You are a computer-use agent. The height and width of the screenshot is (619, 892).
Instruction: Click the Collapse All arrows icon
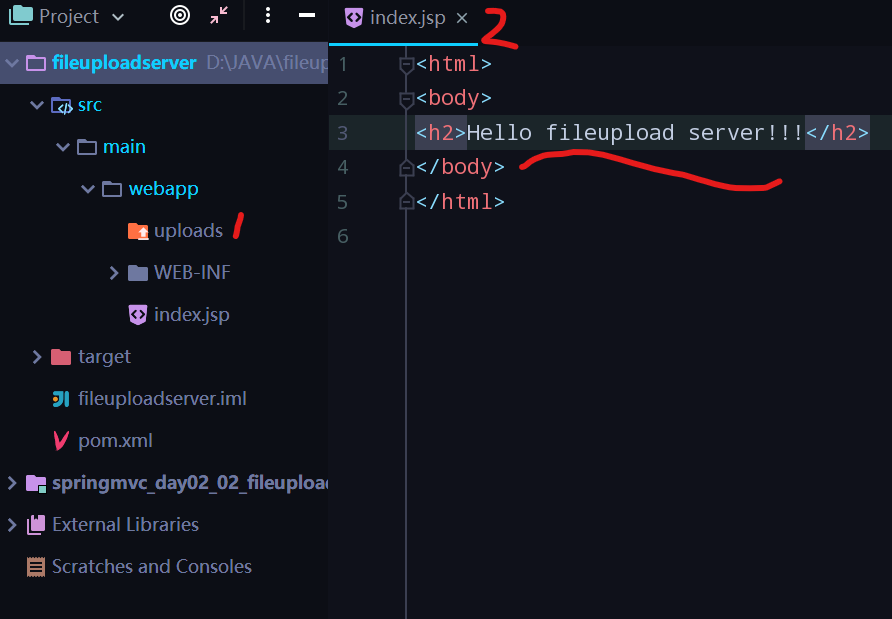click(219, 15)
